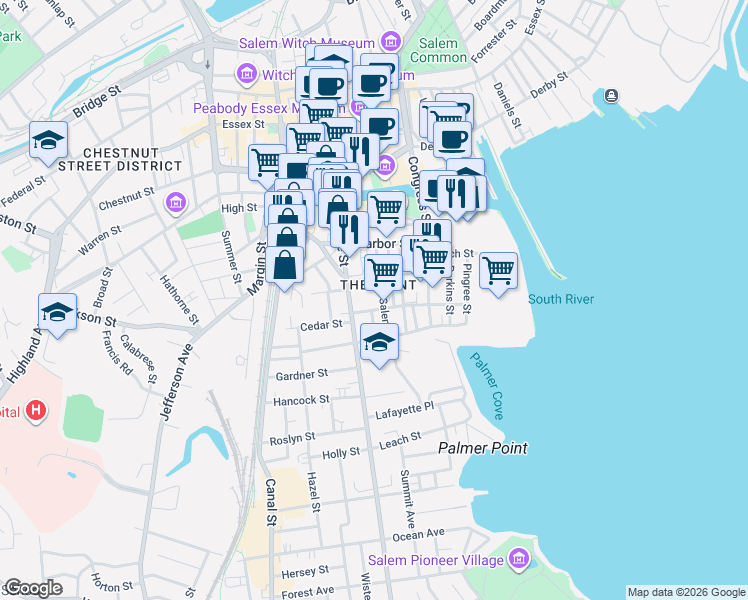Click the Daniels St street label

507,105
